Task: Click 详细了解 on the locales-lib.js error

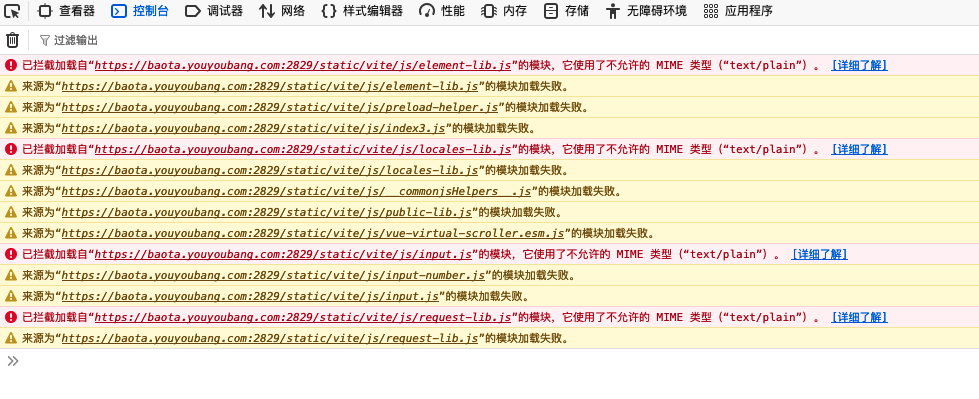Action: (x=859, y=149)
